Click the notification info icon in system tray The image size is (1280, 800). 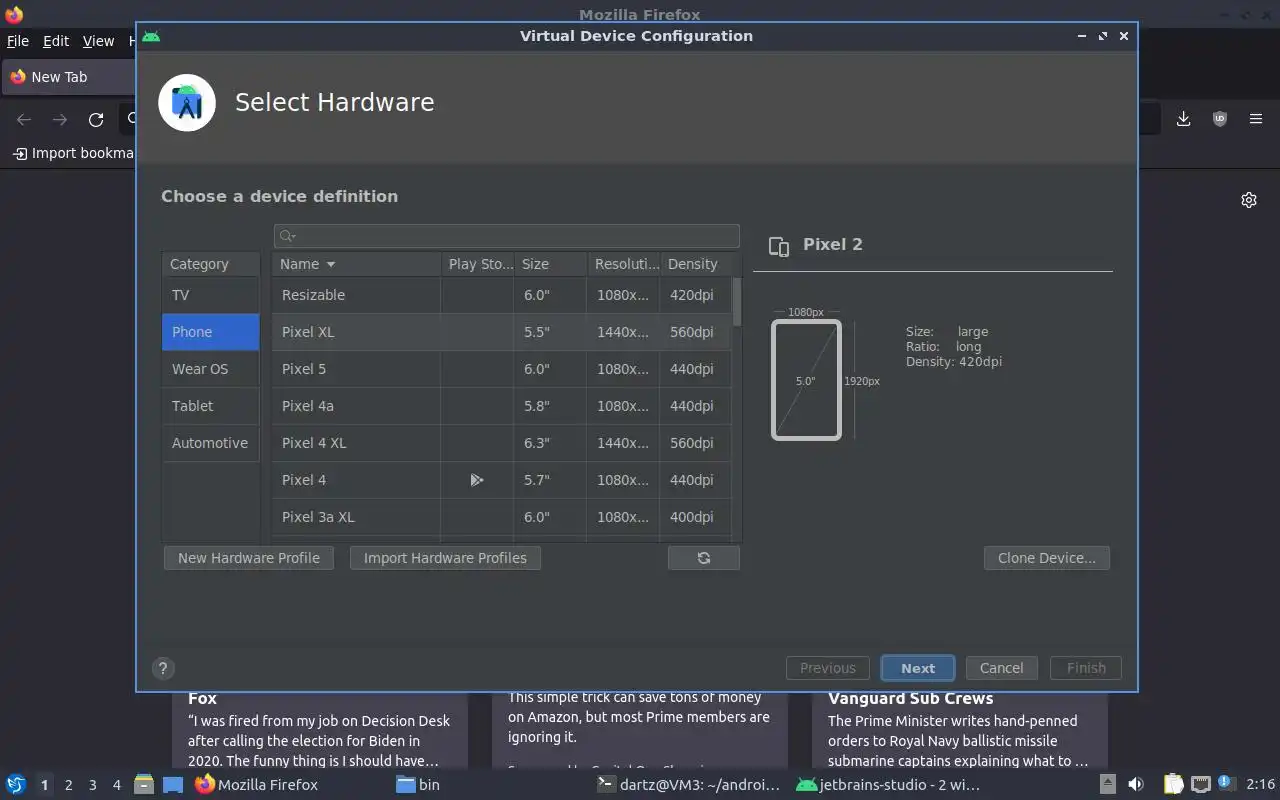(x=1225, y=784)
